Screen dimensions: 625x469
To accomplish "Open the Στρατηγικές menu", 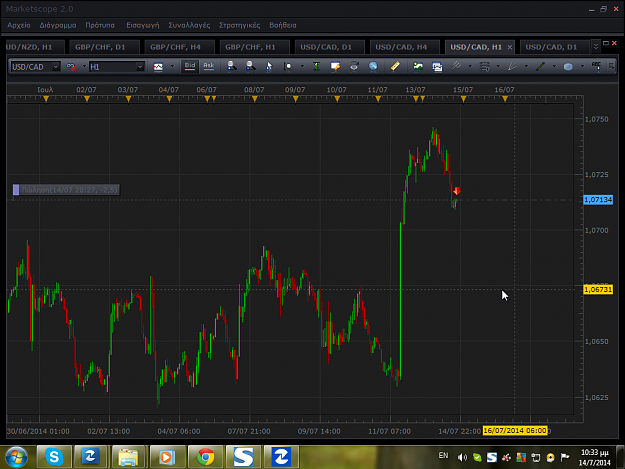I will tap(240, 25).
